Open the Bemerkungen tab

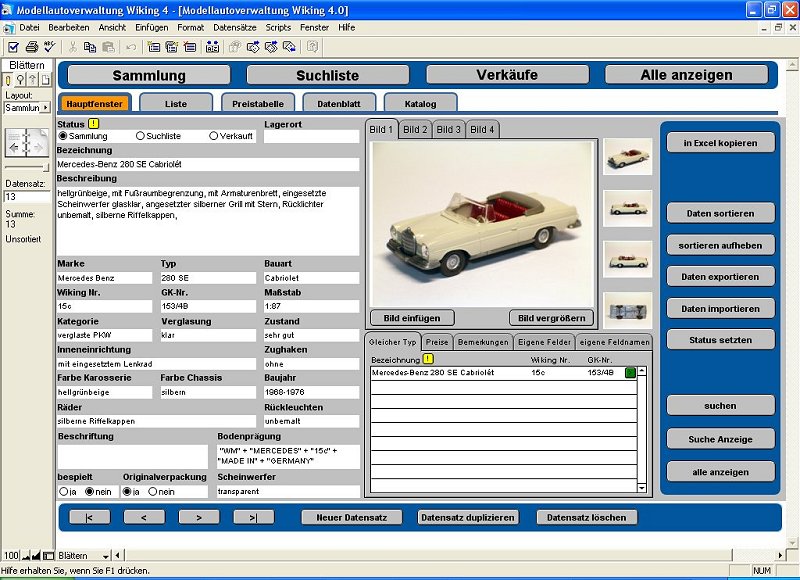coord(483,342)
